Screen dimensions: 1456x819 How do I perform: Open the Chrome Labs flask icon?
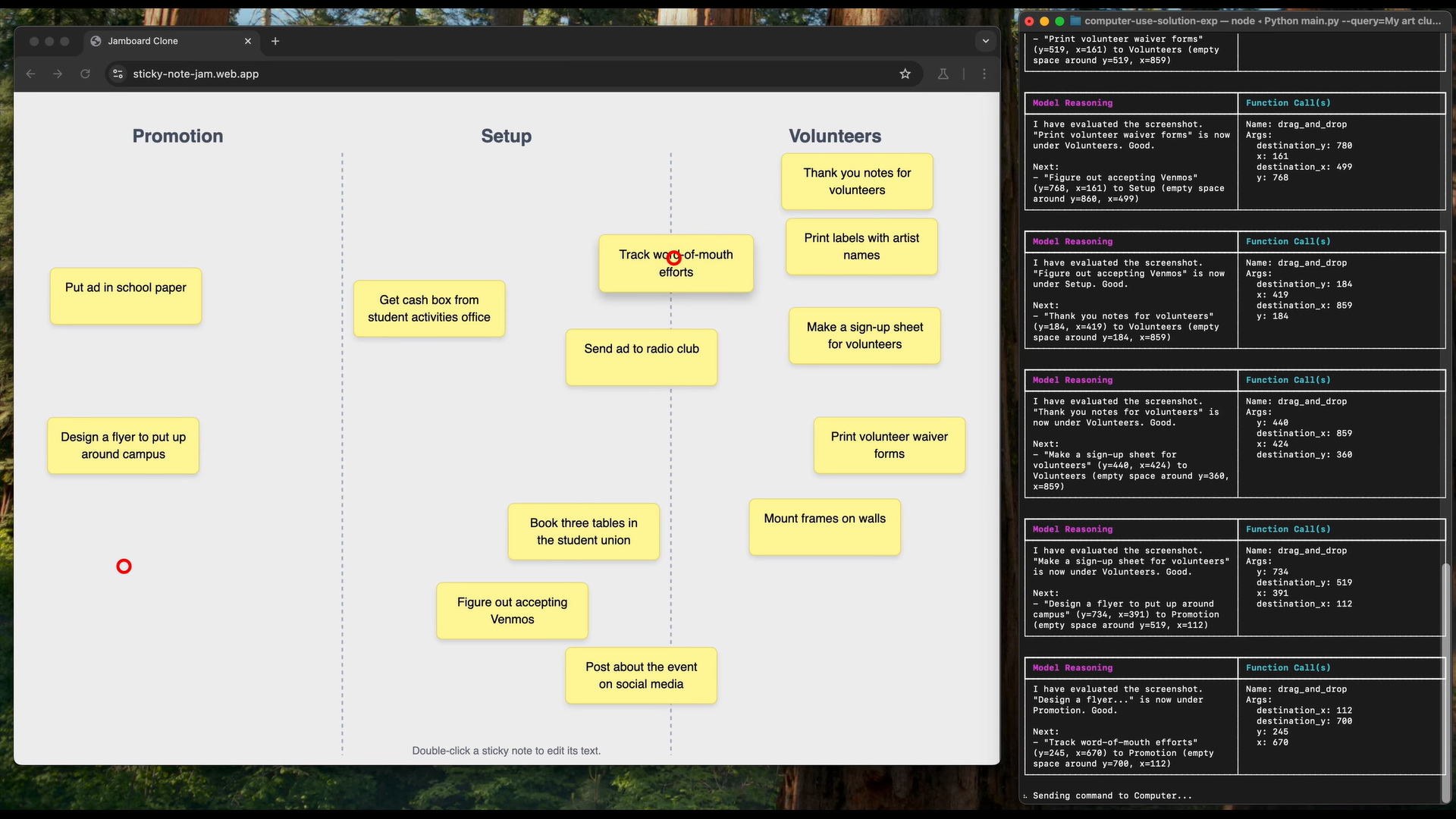pos(943,74)
